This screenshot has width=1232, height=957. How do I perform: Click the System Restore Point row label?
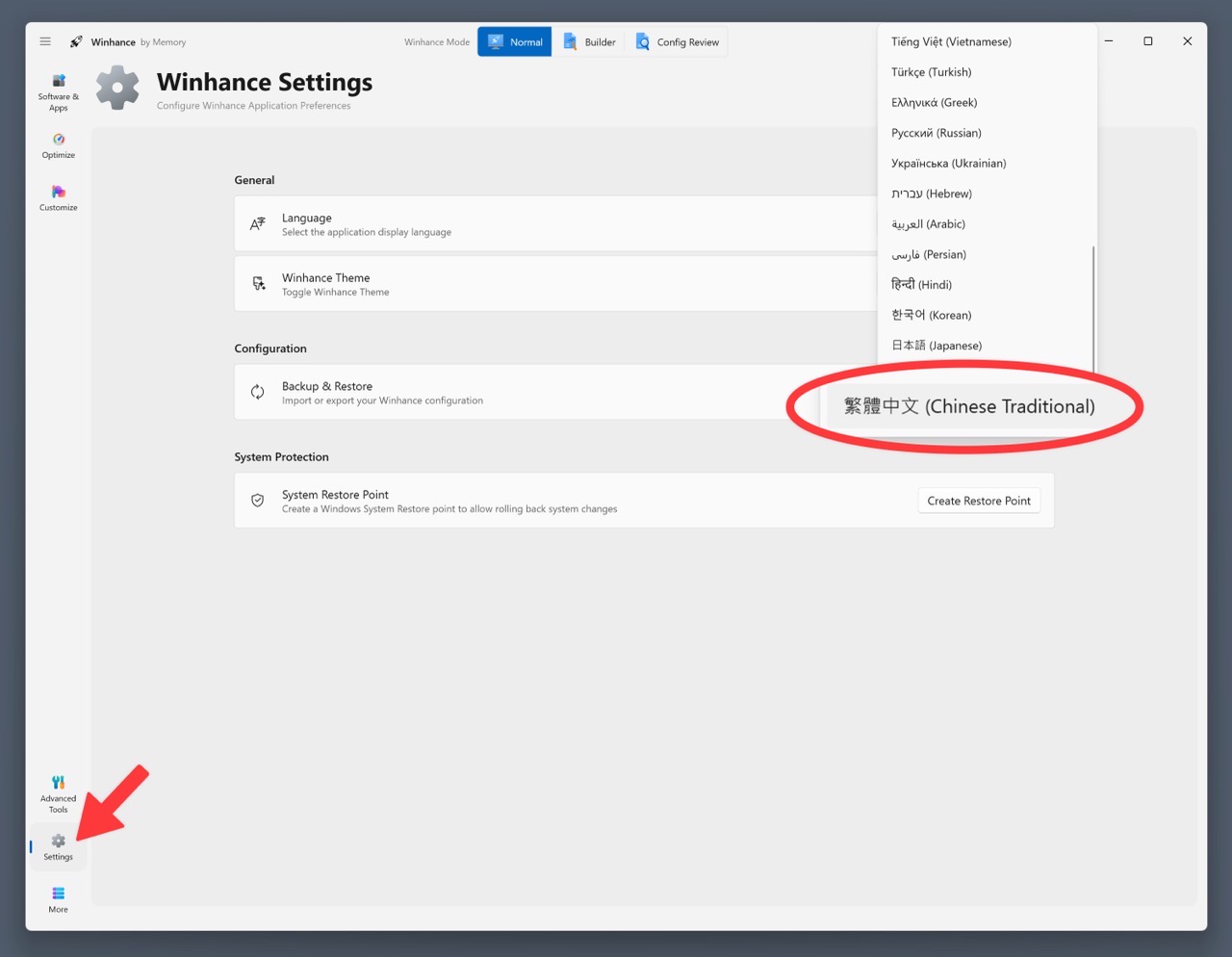tap(335, 495)
